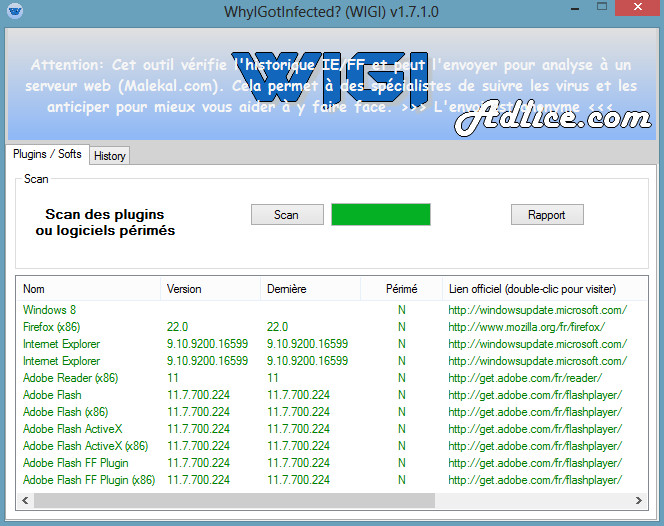Open the get.adobe.com/fr/reader link
The image size is (664, 526).
(x=525, y=378)
